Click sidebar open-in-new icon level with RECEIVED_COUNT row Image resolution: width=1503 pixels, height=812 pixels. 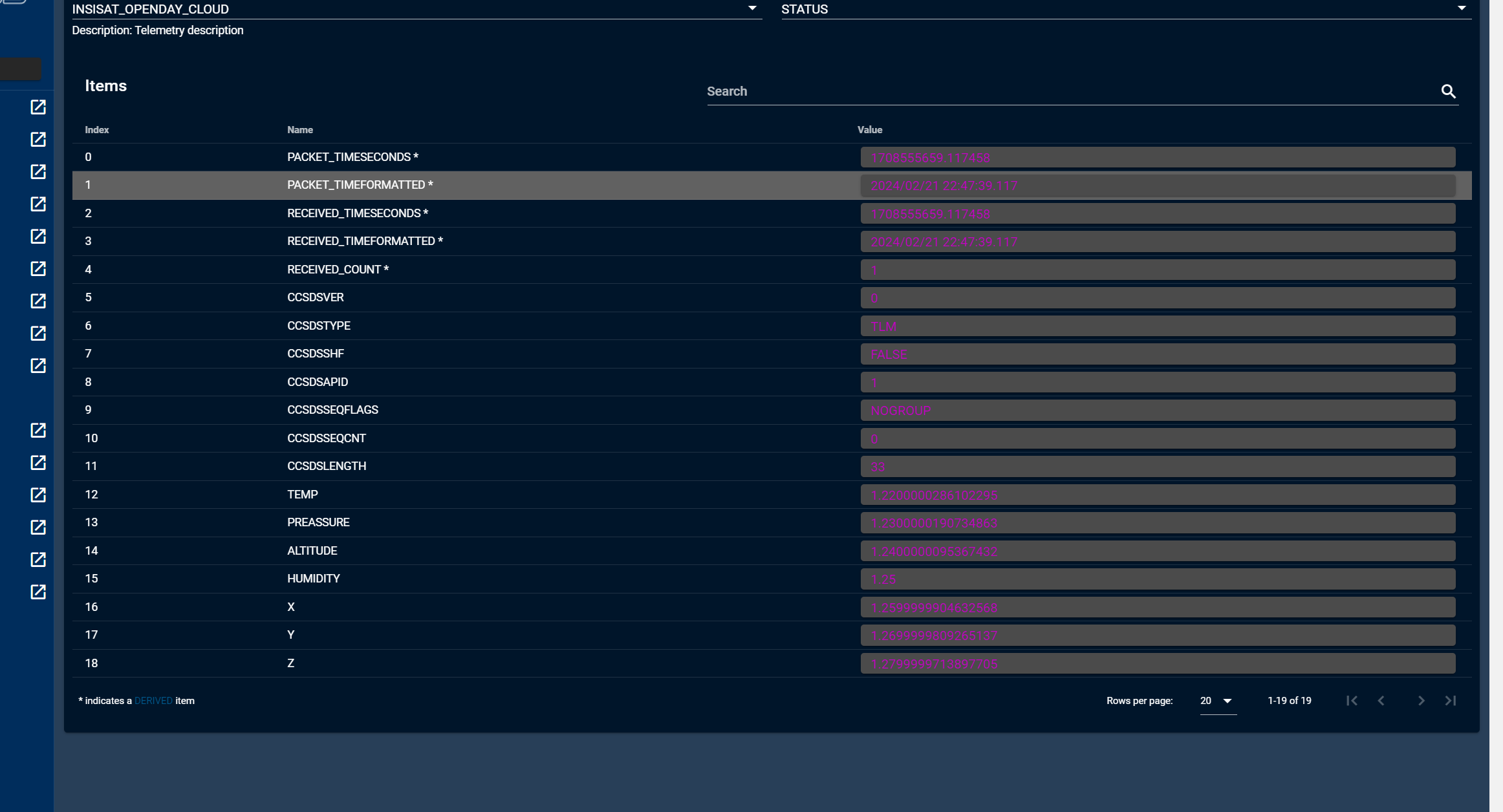[x=38, y=269]
